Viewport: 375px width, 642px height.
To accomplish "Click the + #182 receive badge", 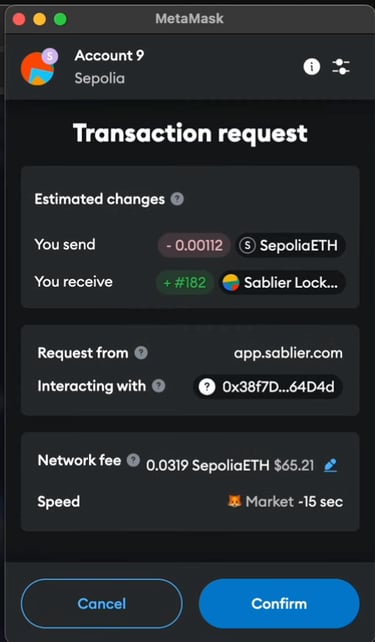I will [185, 283].
